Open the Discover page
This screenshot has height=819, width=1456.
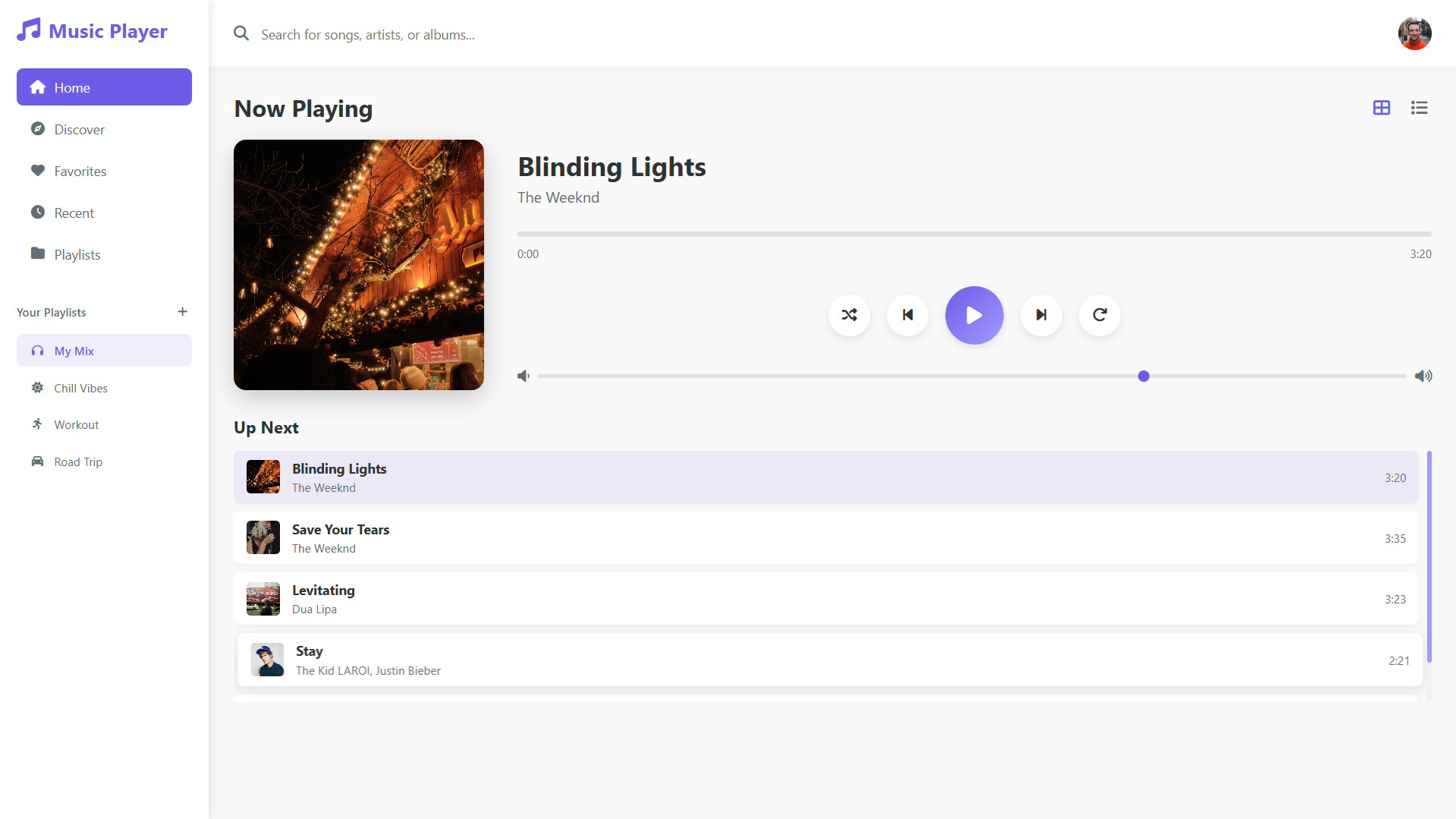(x=104, y=129)
